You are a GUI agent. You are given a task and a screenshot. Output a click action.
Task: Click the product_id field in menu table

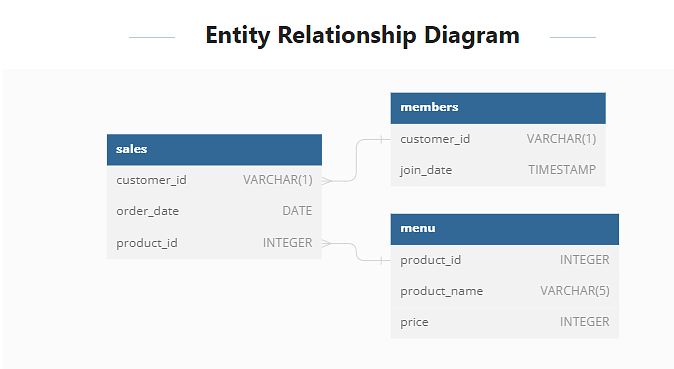tap(505, 260)
